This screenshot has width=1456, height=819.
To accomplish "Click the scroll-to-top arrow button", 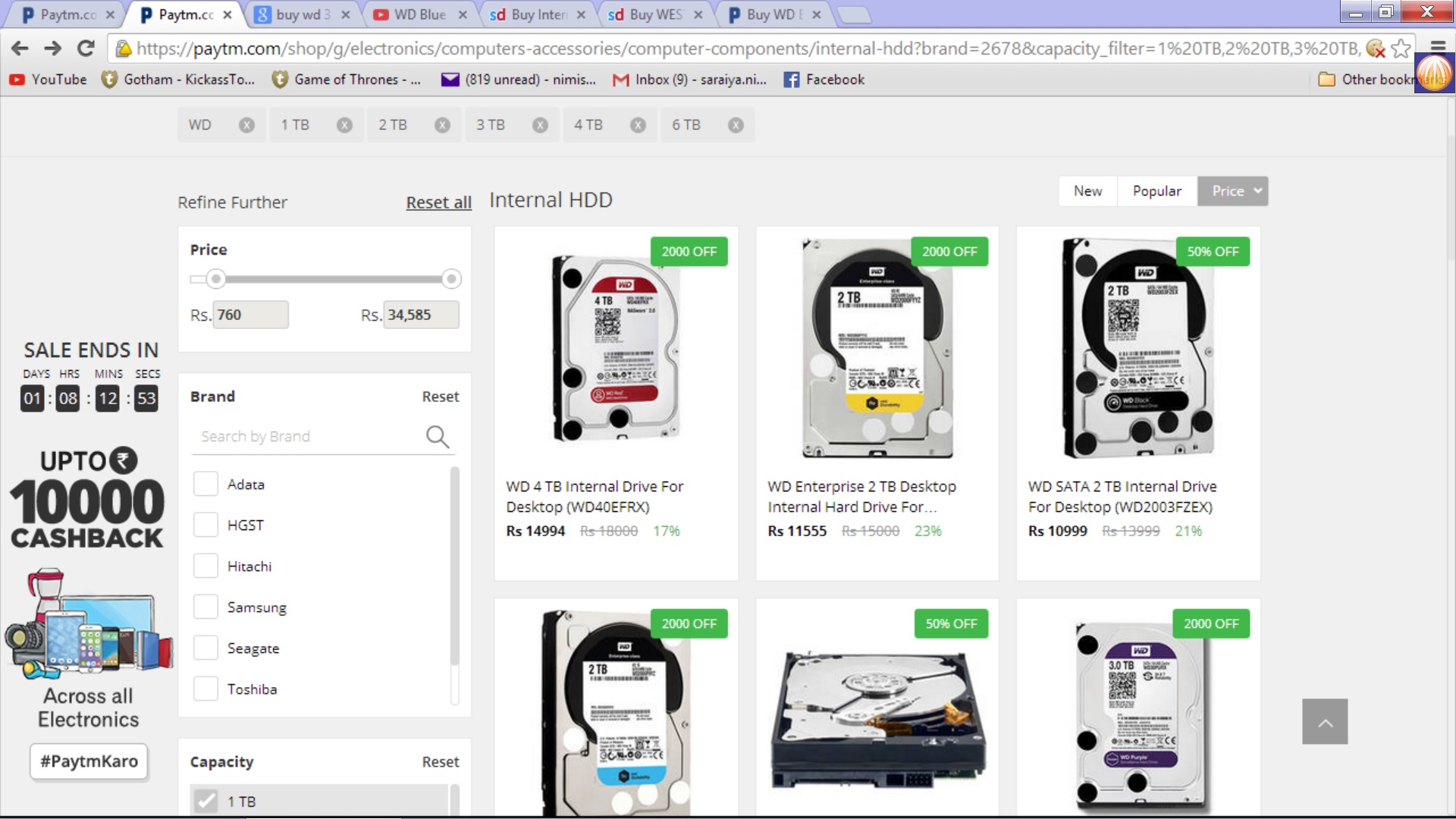I will click(1325, 722).
